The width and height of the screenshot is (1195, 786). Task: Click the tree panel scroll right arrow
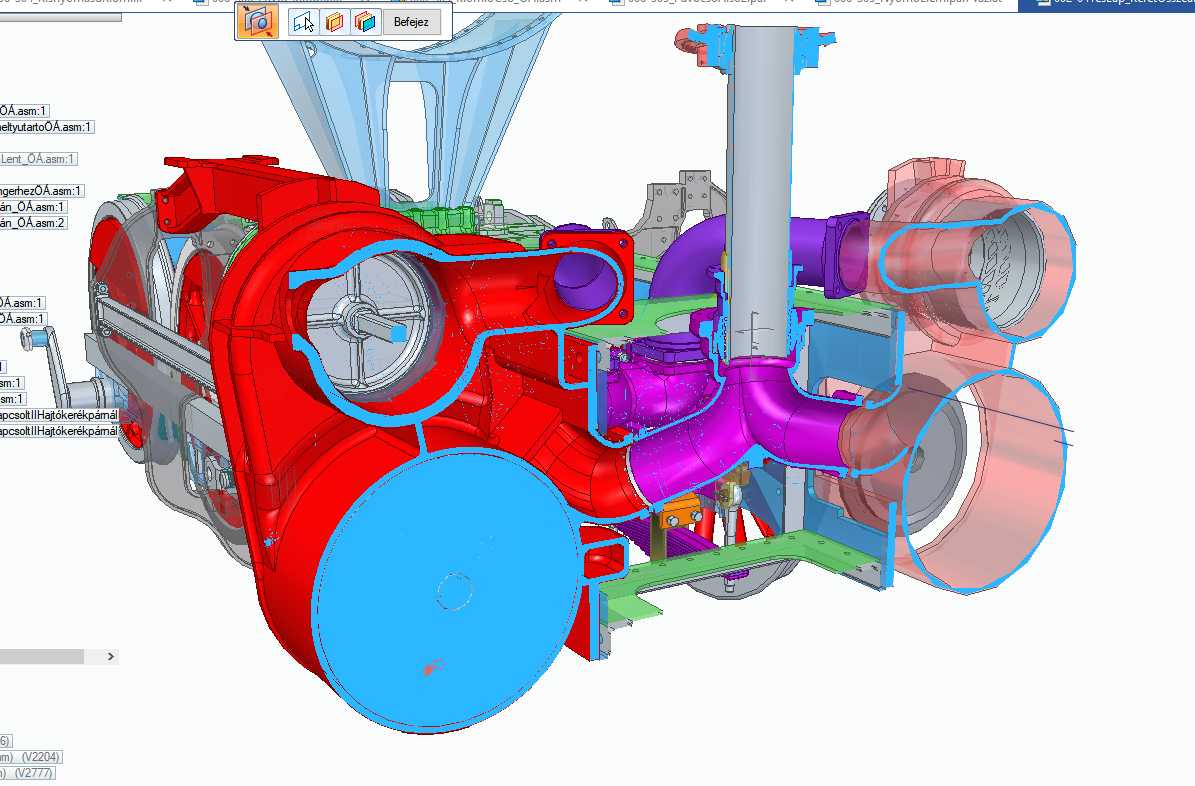click(111, 656)
